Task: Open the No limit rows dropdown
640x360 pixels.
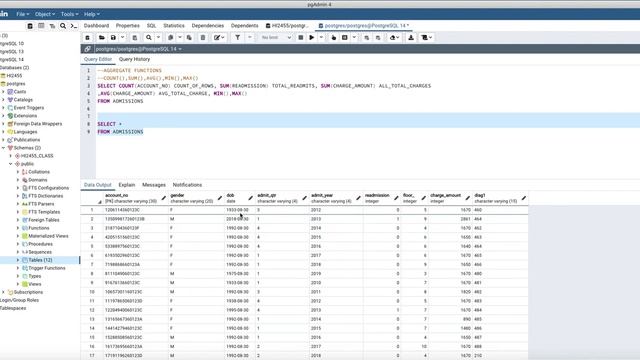Action: [276, 38]
